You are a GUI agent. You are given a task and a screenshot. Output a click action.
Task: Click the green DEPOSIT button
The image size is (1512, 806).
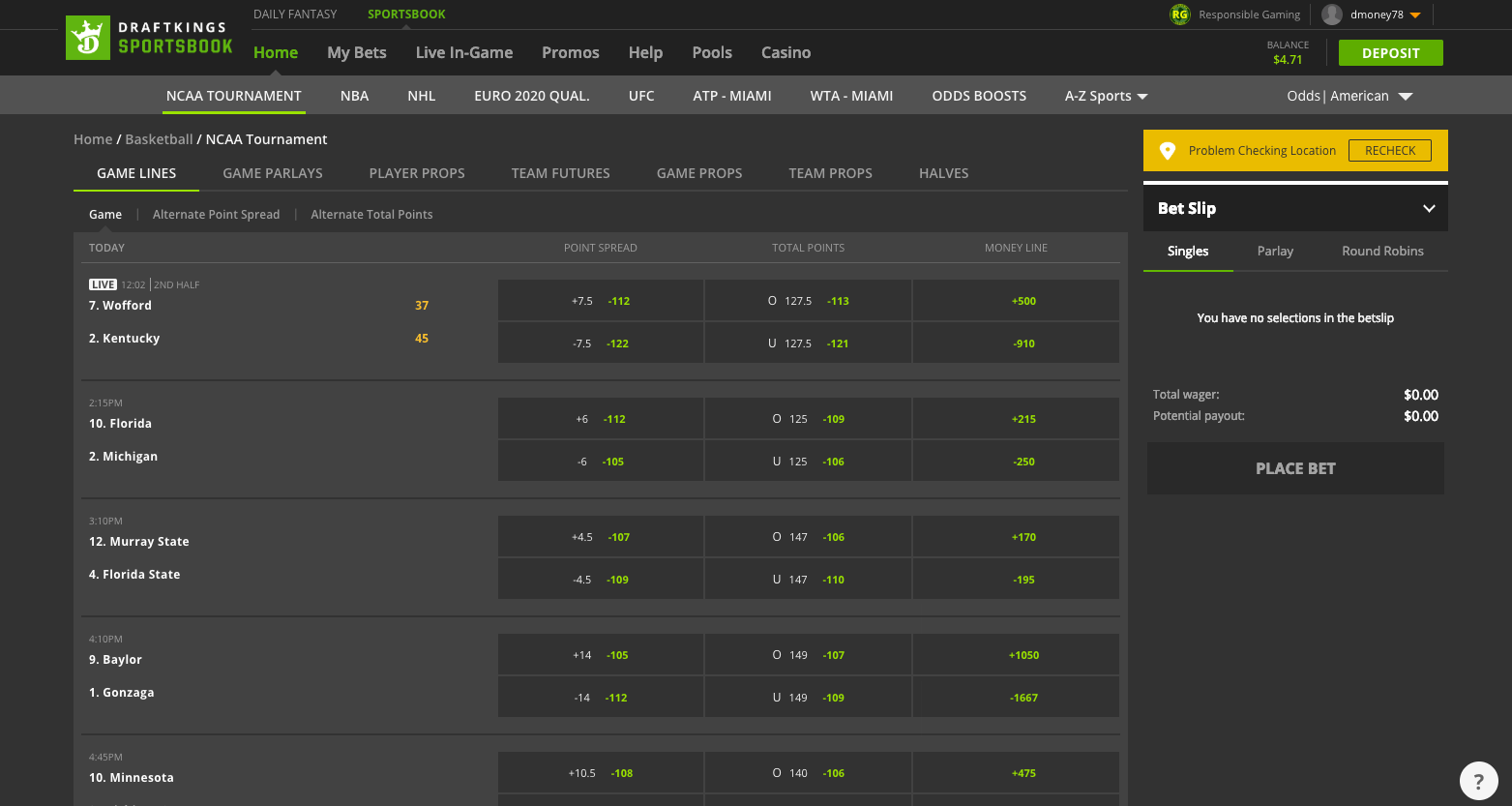tap(1390, 53)
